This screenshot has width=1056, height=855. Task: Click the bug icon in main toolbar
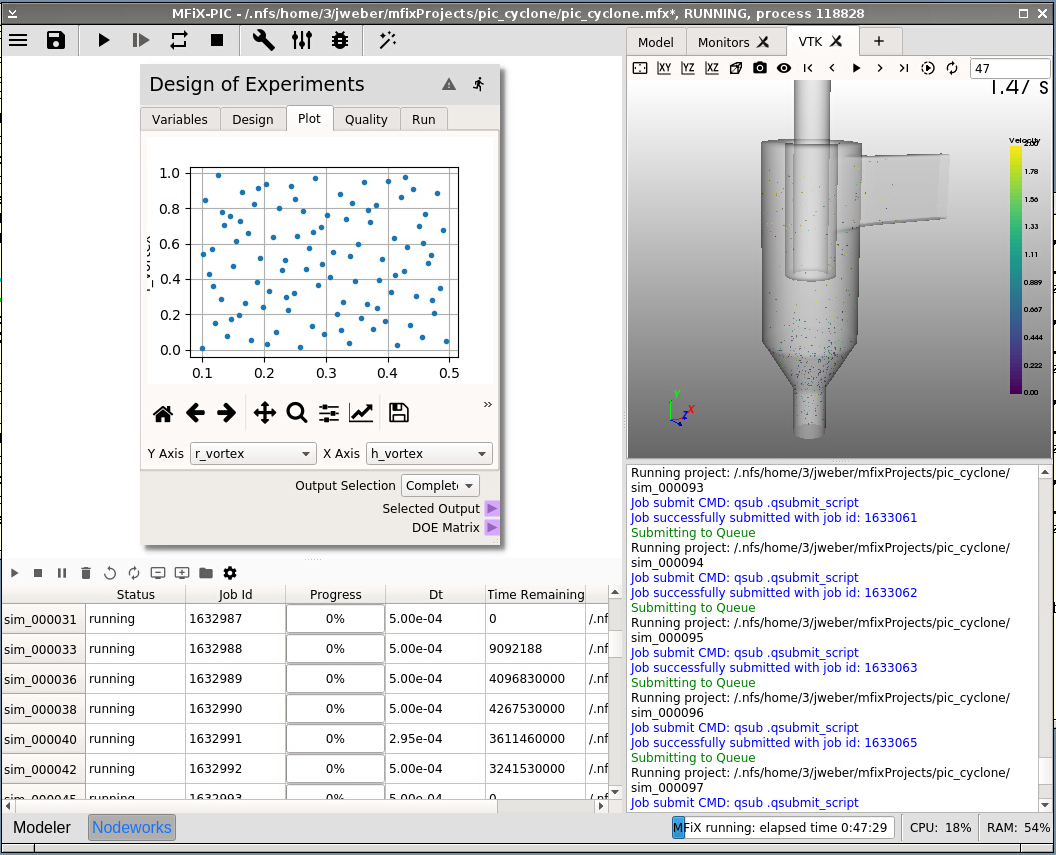(x=340, y=40)
